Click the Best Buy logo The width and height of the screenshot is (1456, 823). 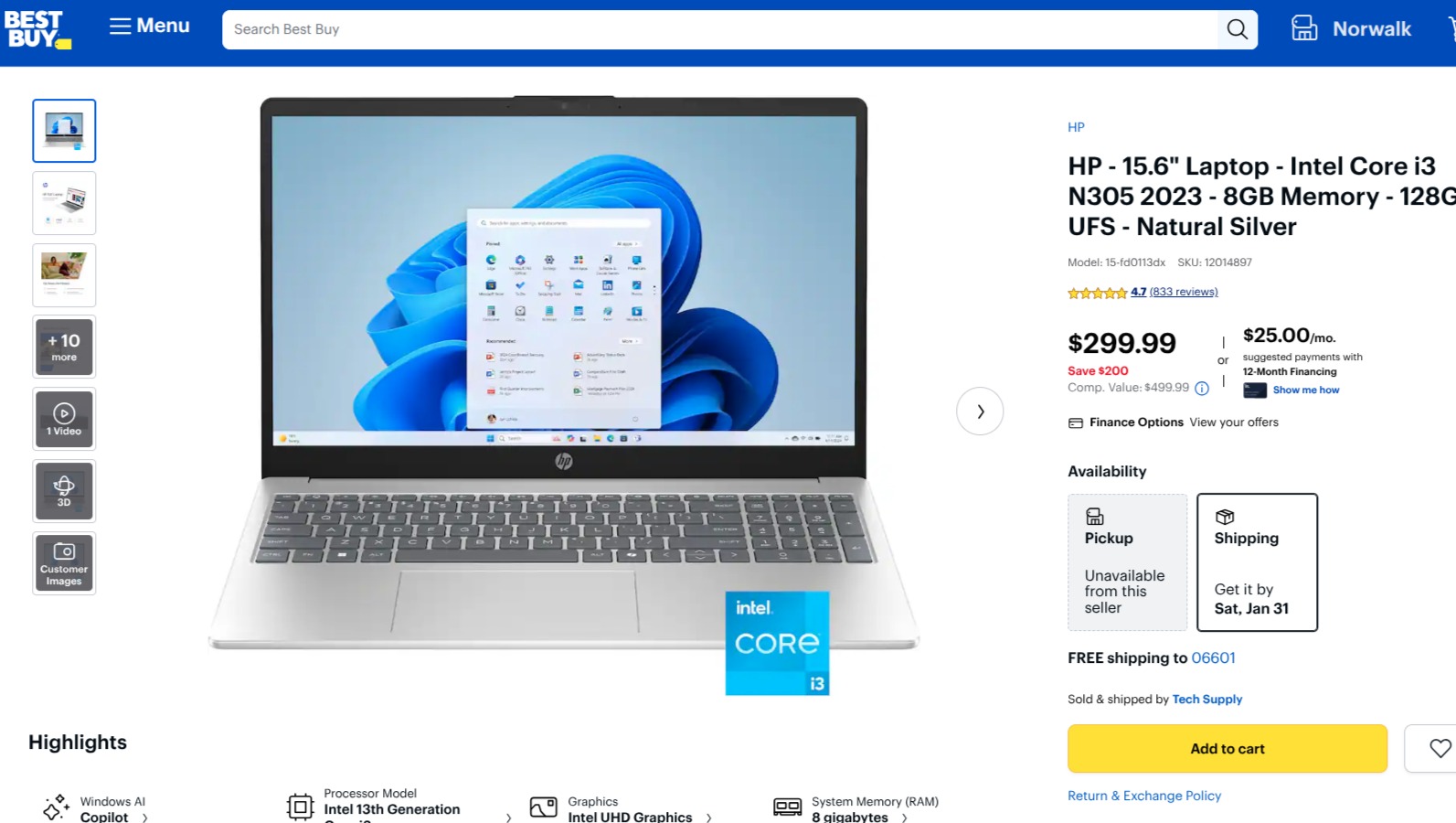tap(37, 30)
